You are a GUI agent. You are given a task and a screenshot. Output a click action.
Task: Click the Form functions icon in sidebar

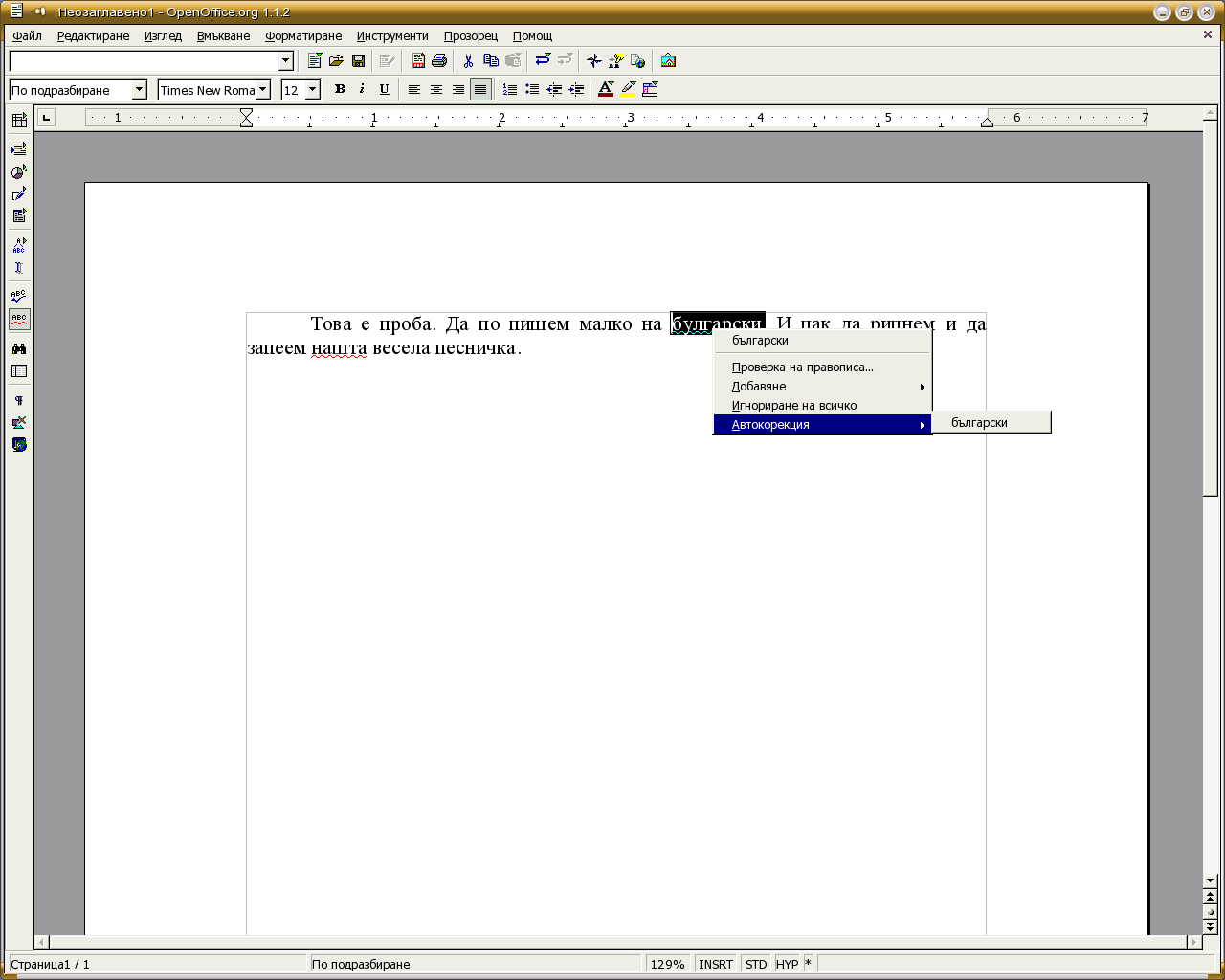click(19, 216)
